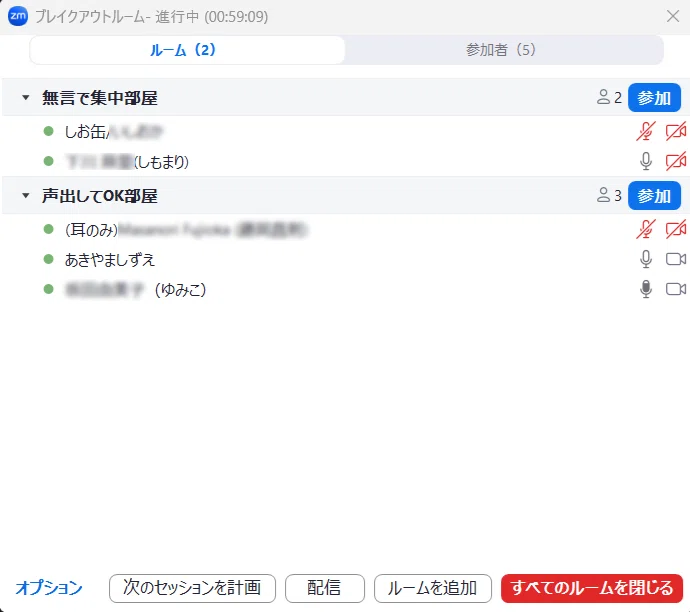
Task: Click the microphone icon for しもまり
Action: pos(646,161)
